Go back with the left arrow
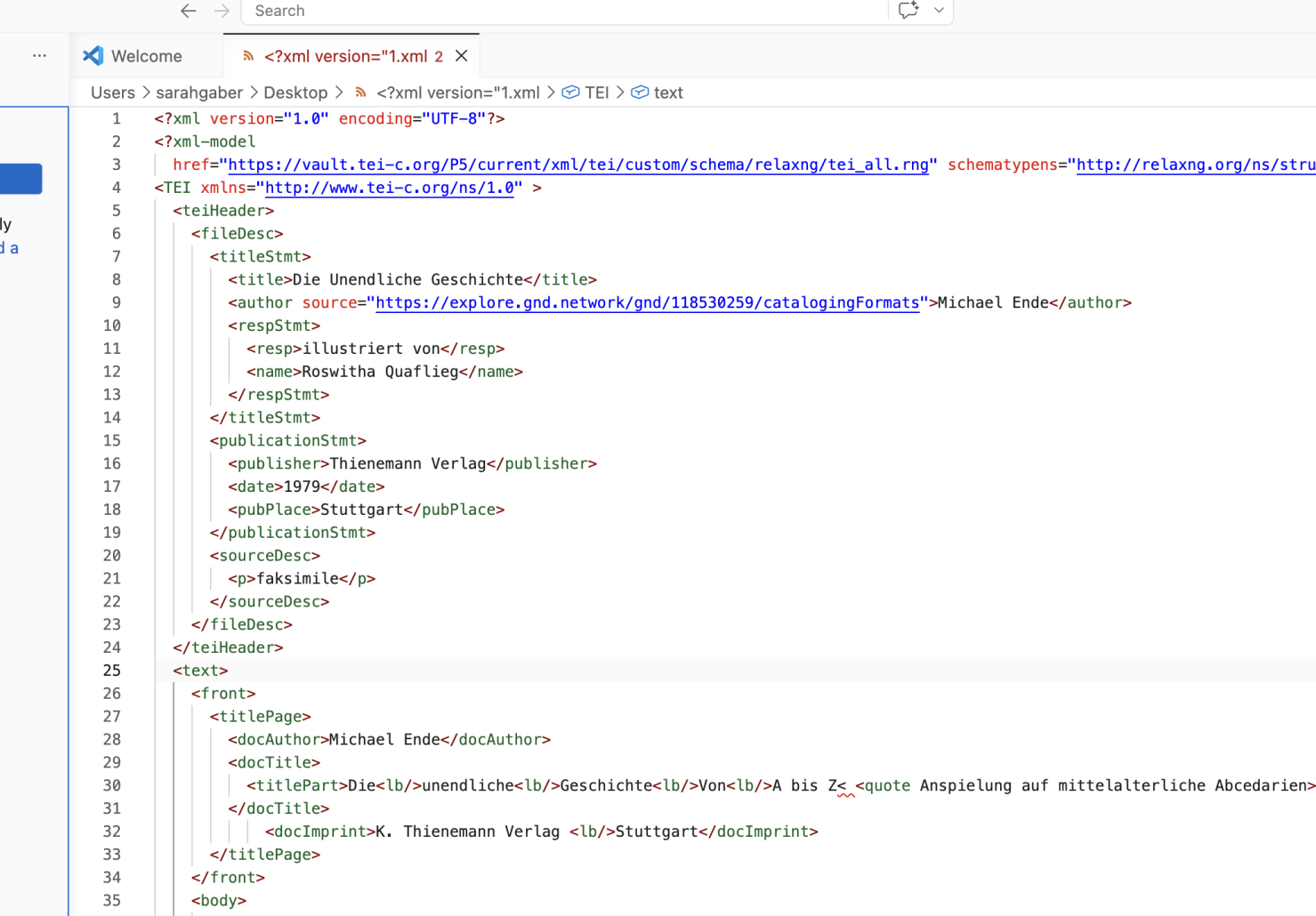 tap(189, 11)
